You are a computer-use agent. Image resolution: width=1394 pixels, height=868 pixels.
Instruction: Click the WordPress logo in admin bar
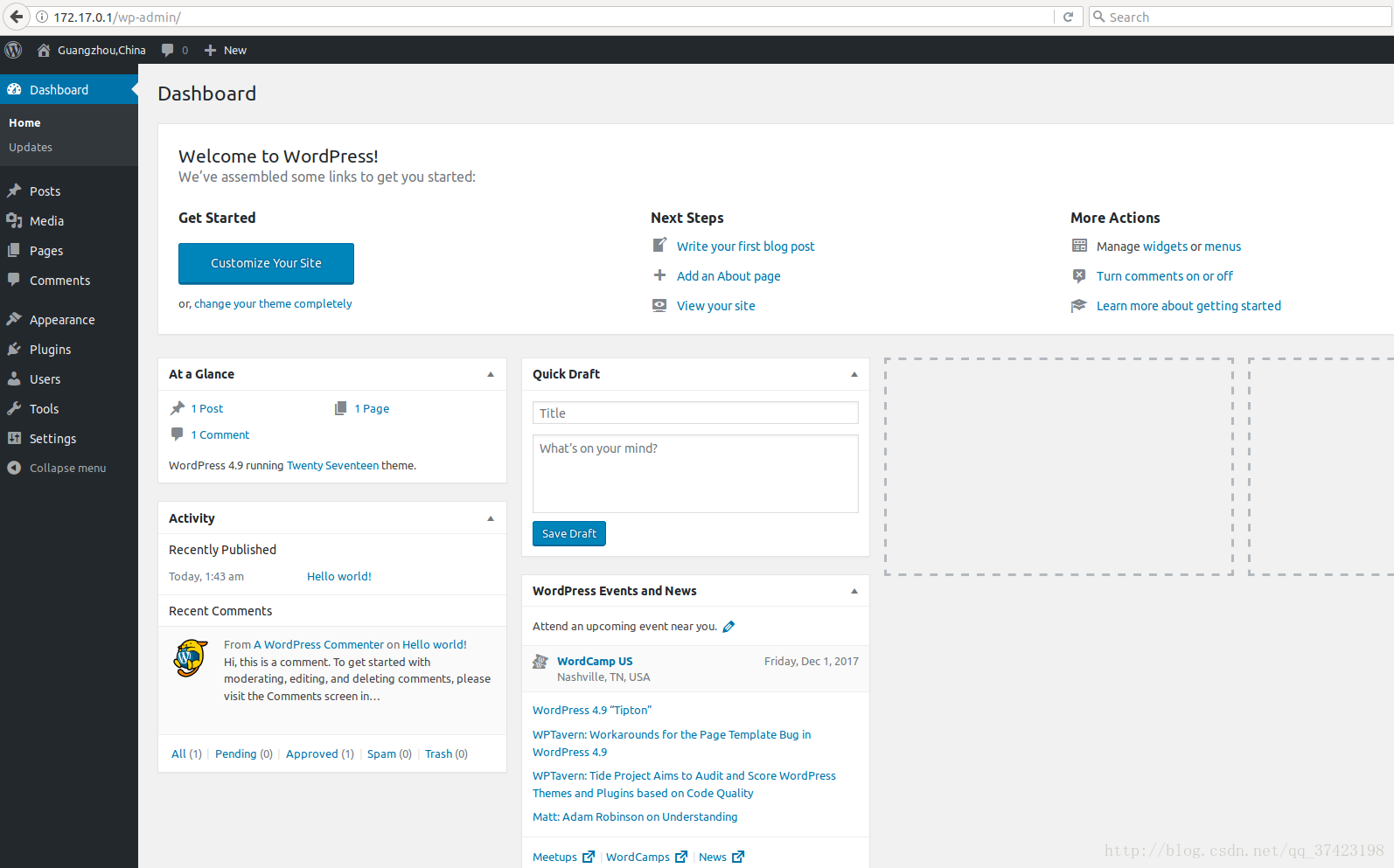point(13,50)
